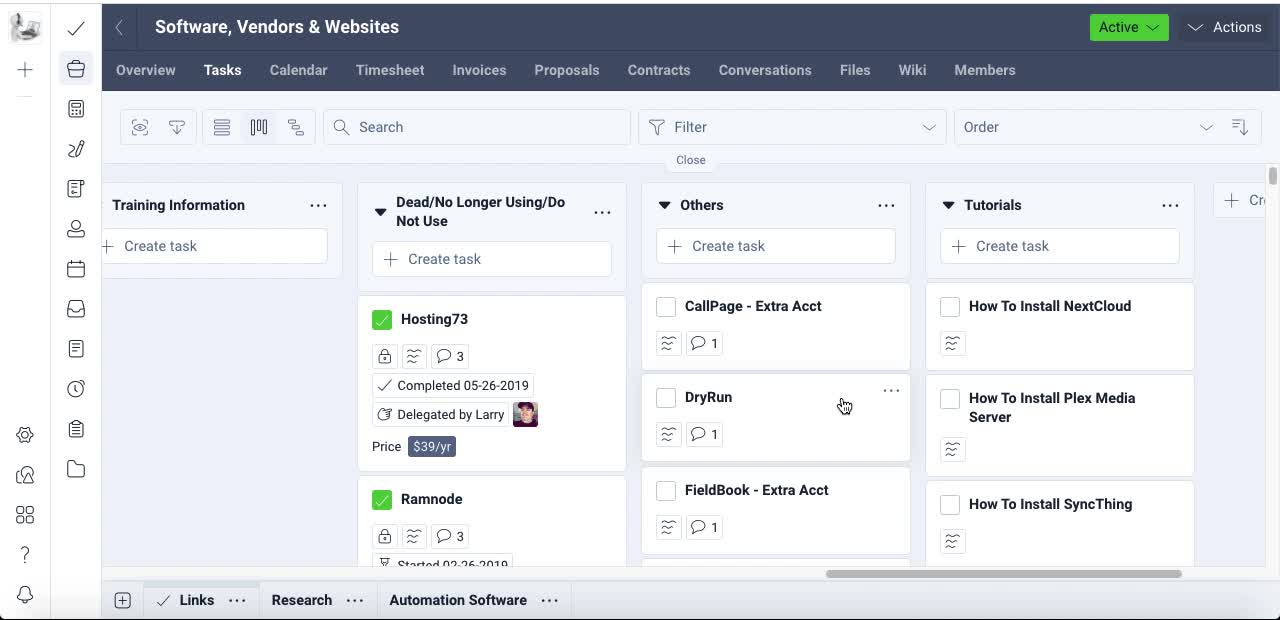Switch to kanban board view icon

tap(259, 127)
